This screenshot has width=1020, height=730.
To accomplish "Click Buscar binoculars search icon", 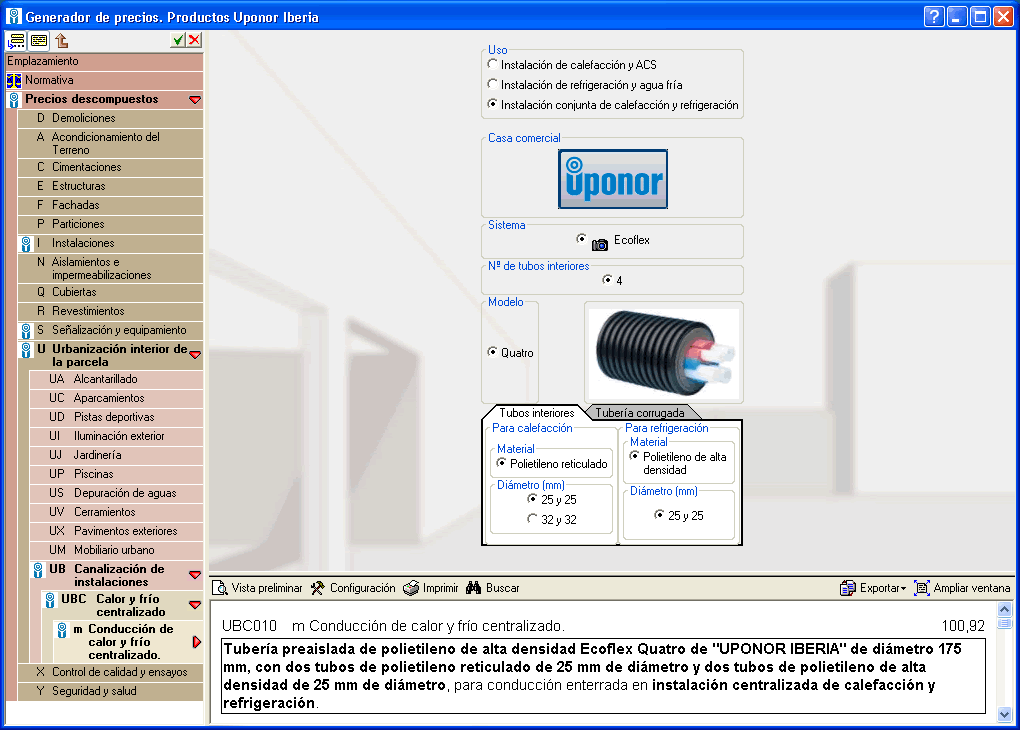I will pos(493,588).
